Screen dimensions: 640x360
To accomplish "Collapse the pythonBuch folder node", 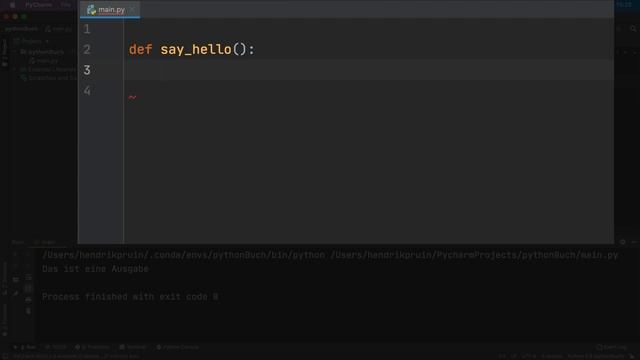I will click(15, 52).
